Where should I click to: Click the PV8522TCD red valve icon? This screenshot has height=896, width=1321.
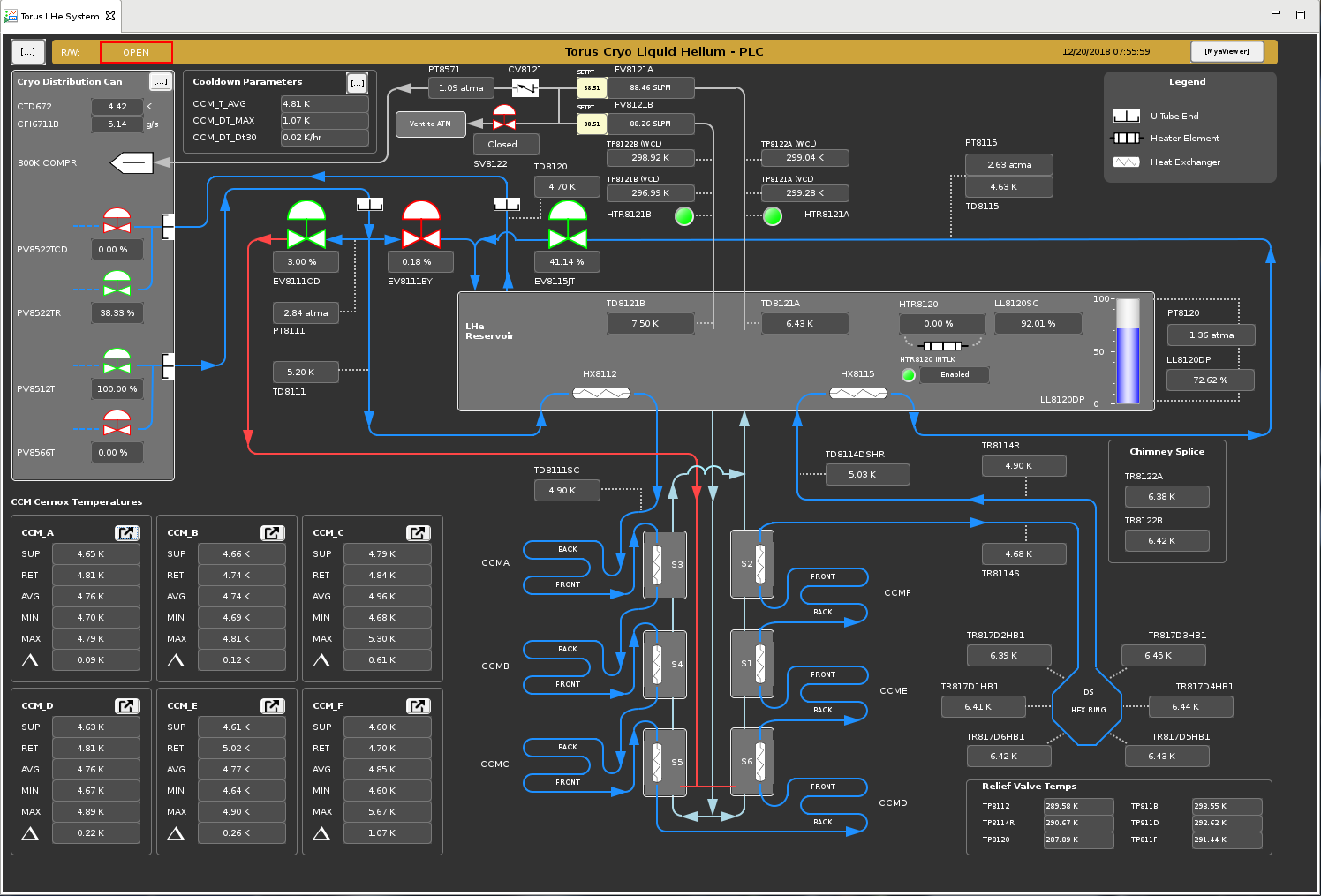click(117, 221)
